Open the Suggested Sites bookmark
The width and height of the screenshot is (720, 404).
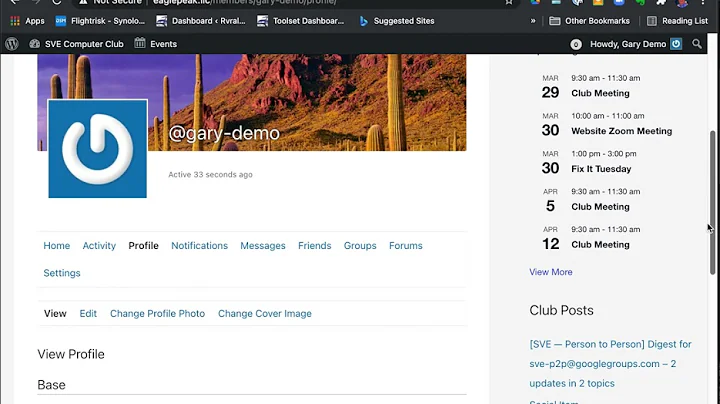396,21
